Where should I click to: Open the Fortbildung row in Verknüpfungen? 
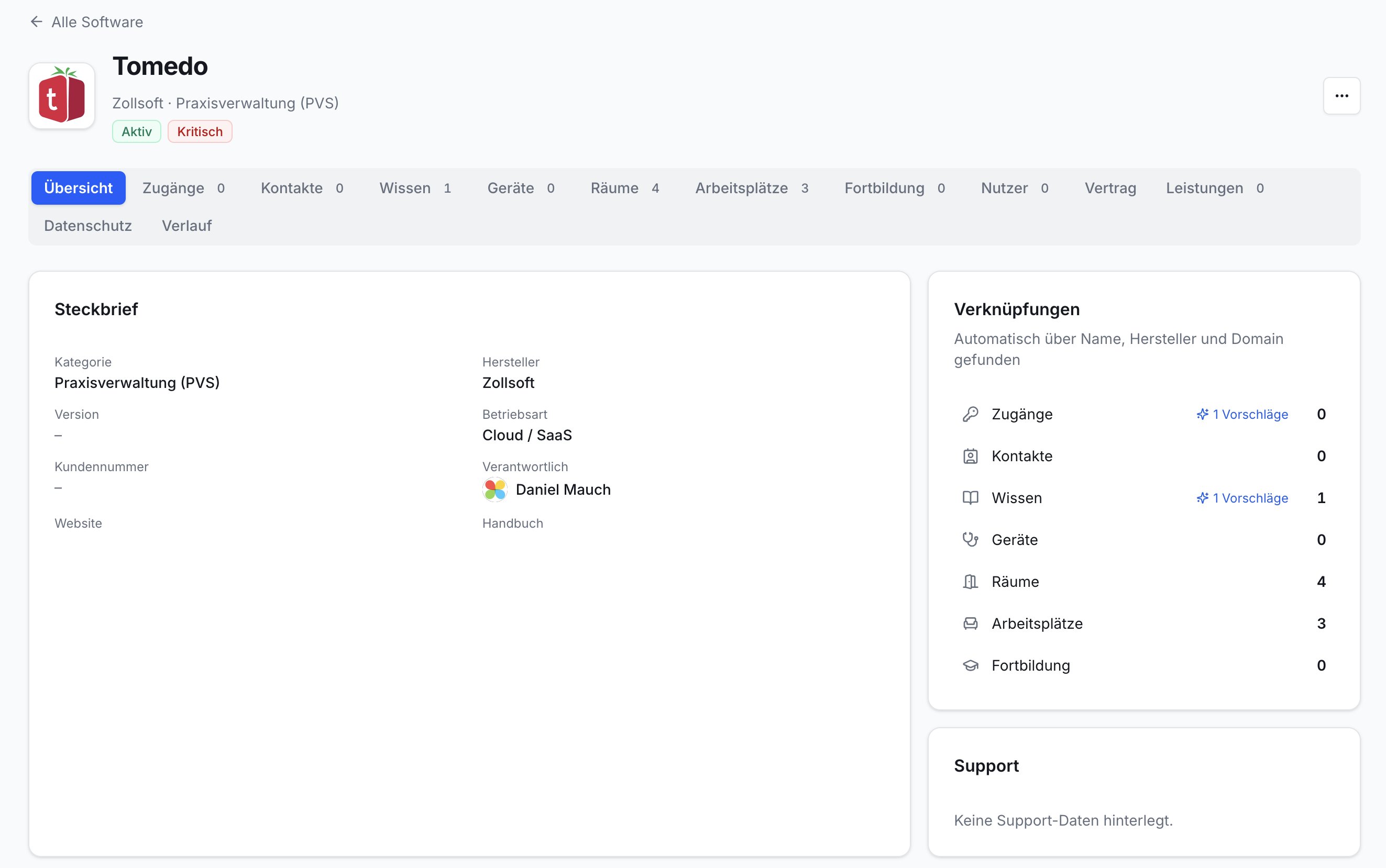pyautogui.click(x=1143, y=665)
